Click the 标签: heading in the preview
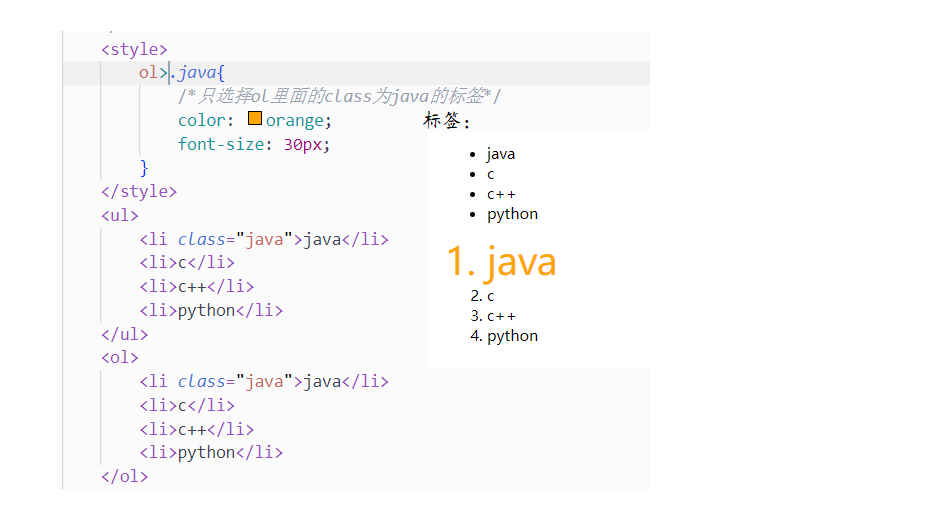 click(x=447, y=121)
